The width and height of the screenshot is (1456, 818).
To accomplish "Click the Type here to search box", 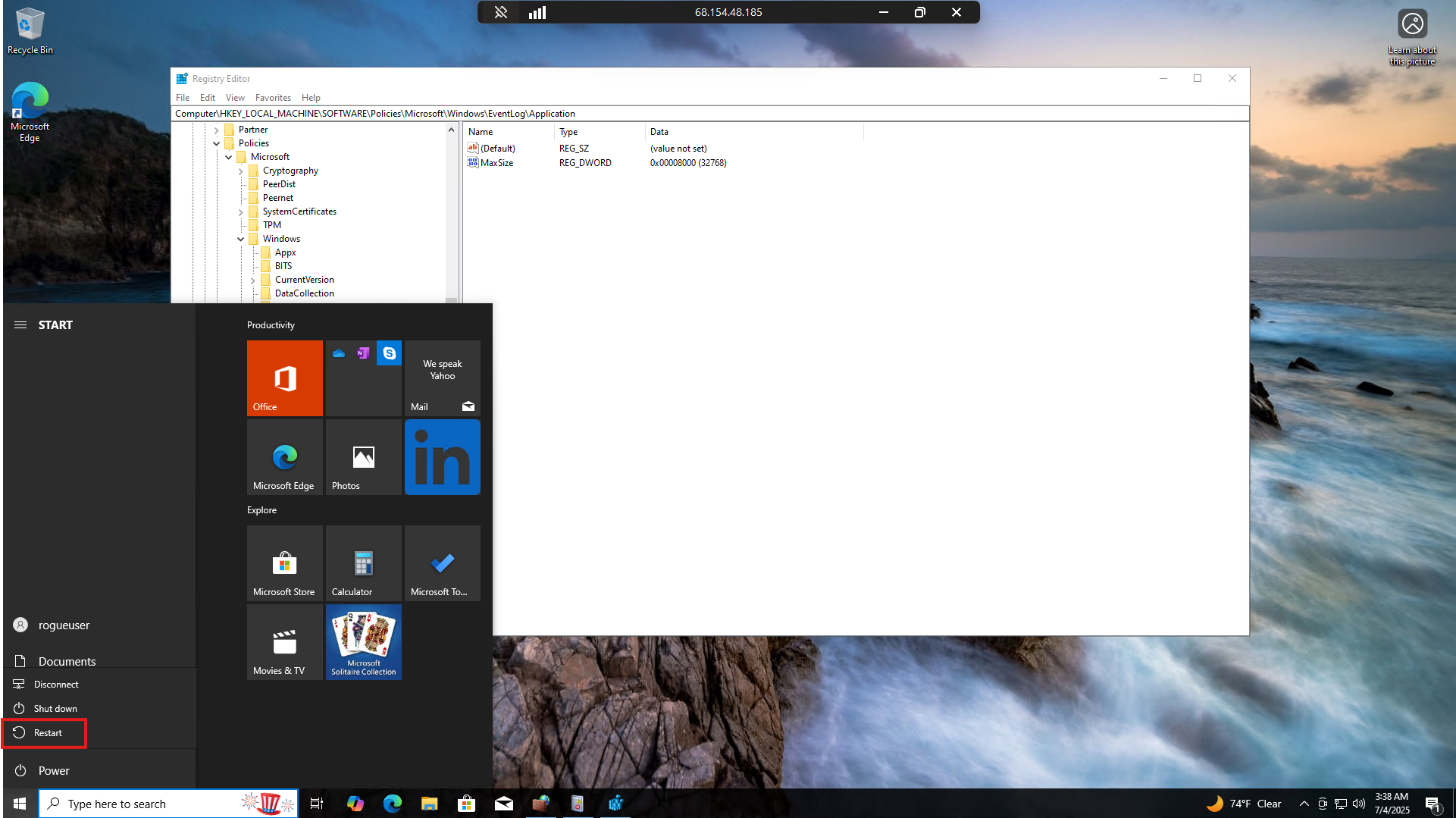I will (x=152, y=804).
